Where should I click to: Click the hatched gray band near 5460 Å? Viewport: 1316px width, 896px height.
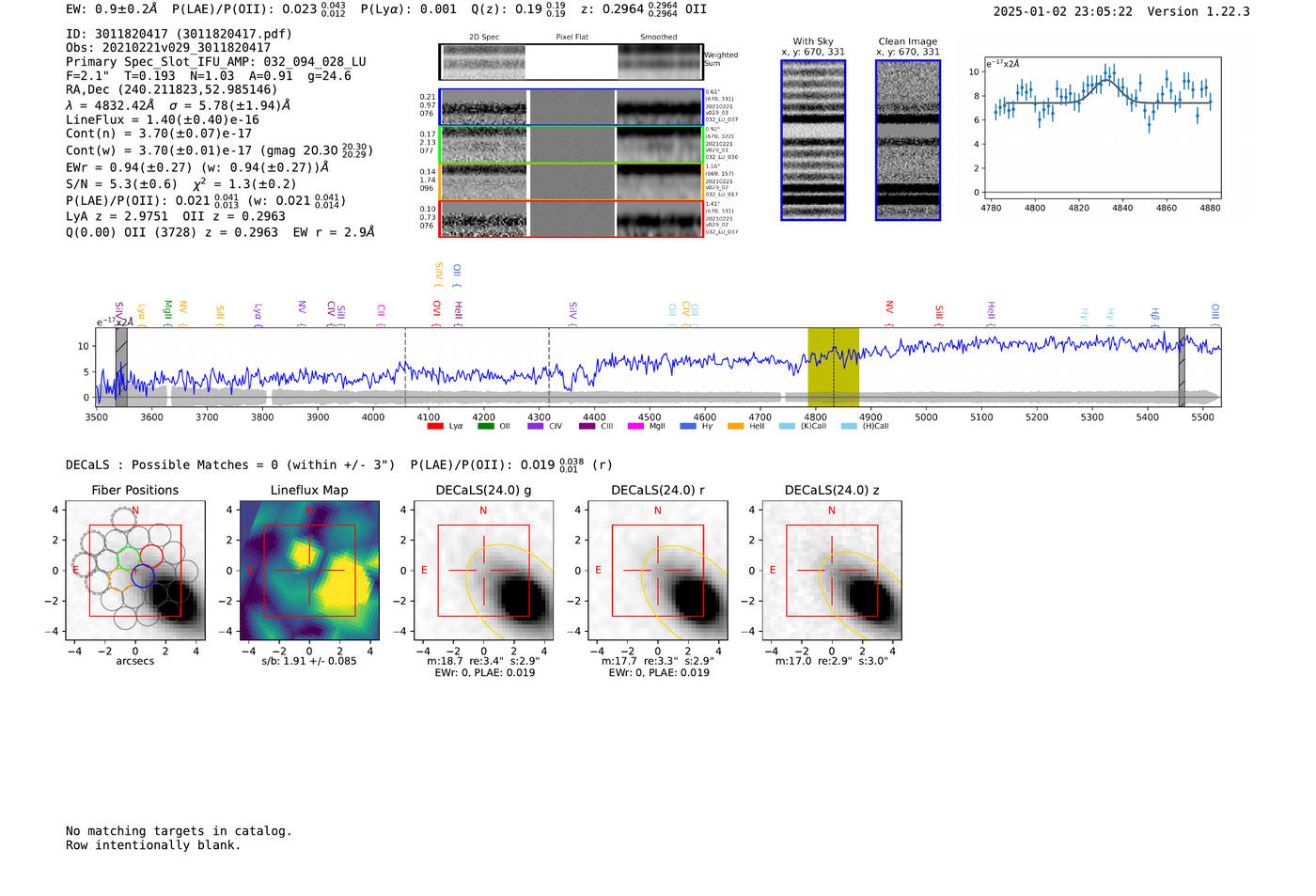[x=1182, y=367]
